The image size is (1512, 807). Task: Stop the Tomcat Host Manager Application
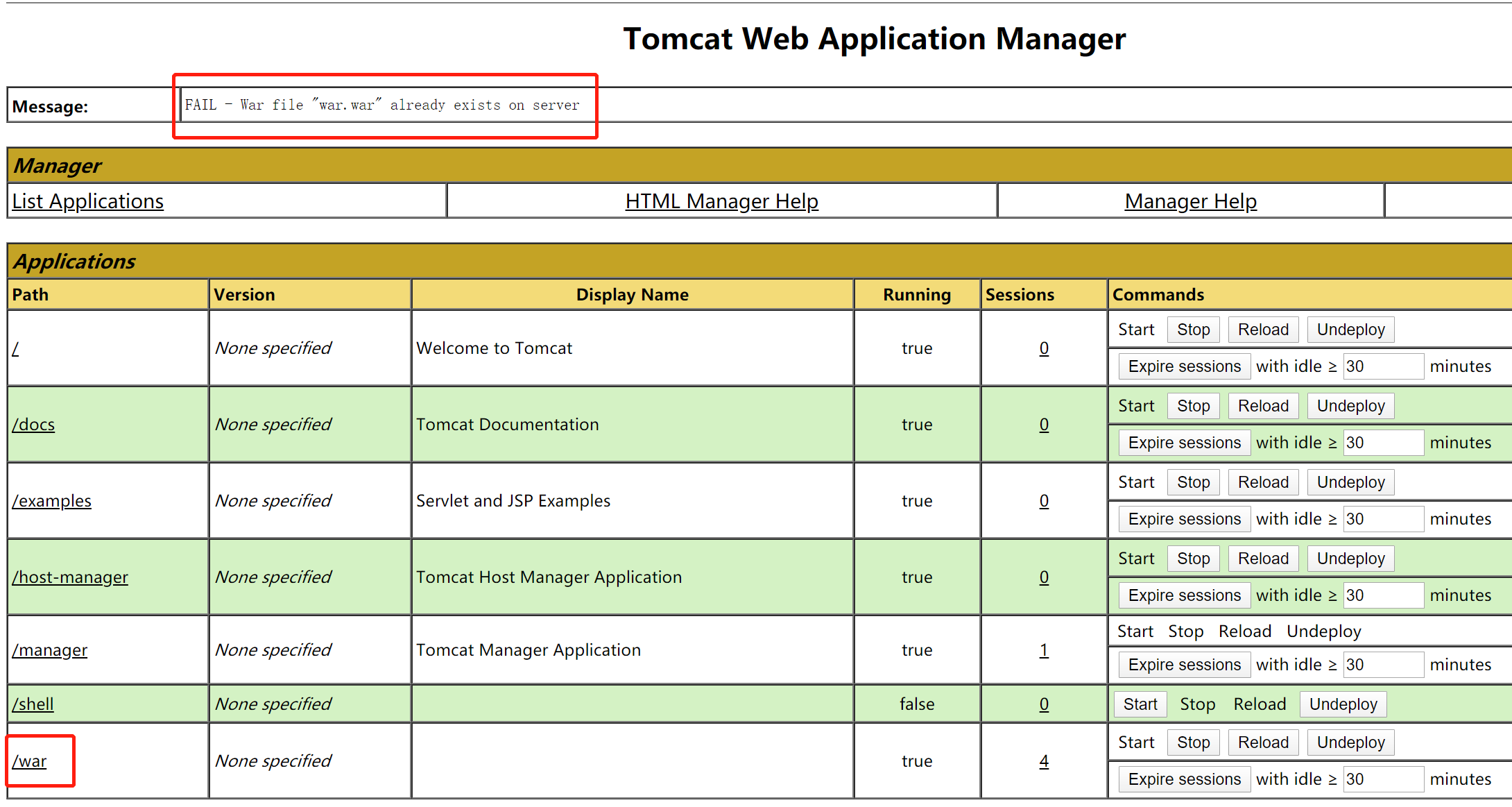coord(1193,559)
